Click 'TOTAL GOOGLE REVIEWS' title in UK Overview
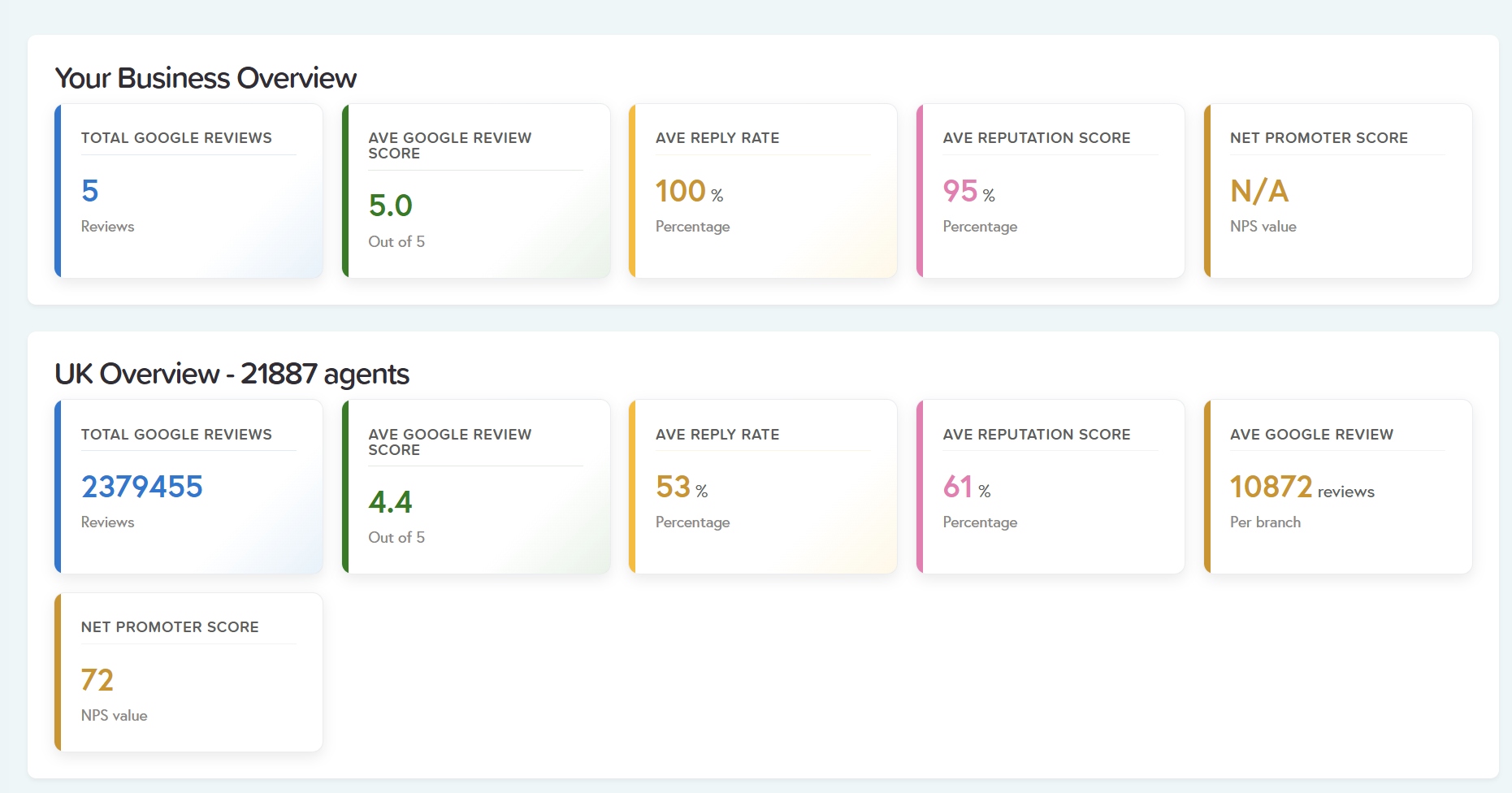 pyautogui.click(x=176, y=435)
